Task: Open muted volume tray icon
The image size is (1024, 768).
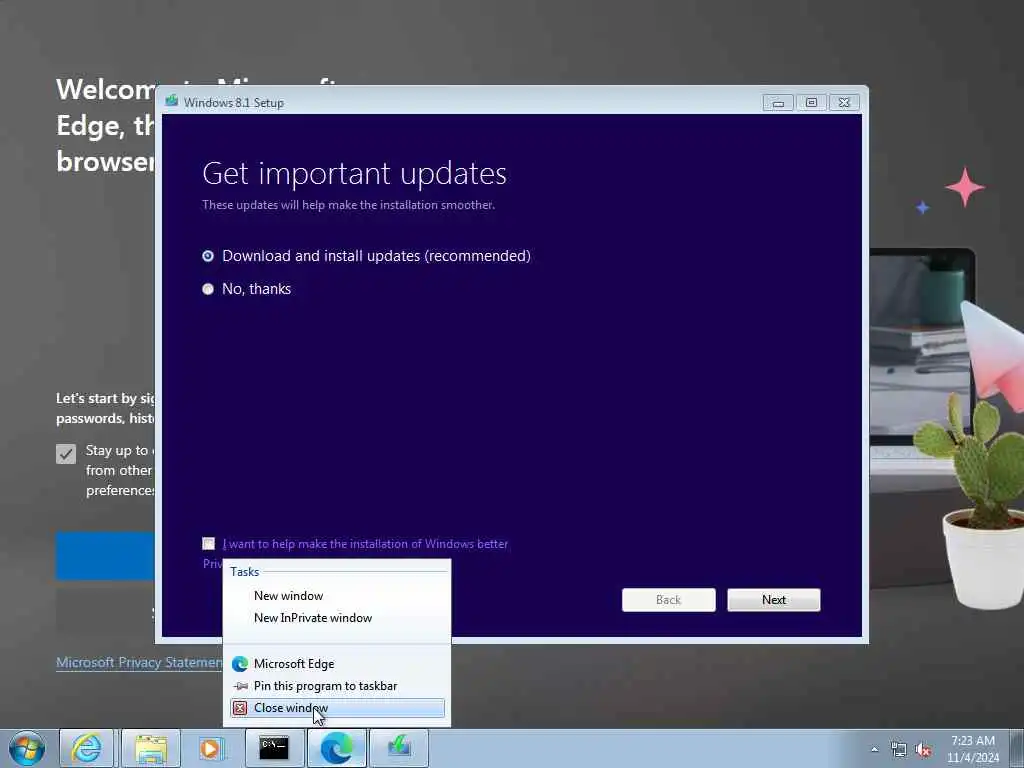Action: pos(923,749)
